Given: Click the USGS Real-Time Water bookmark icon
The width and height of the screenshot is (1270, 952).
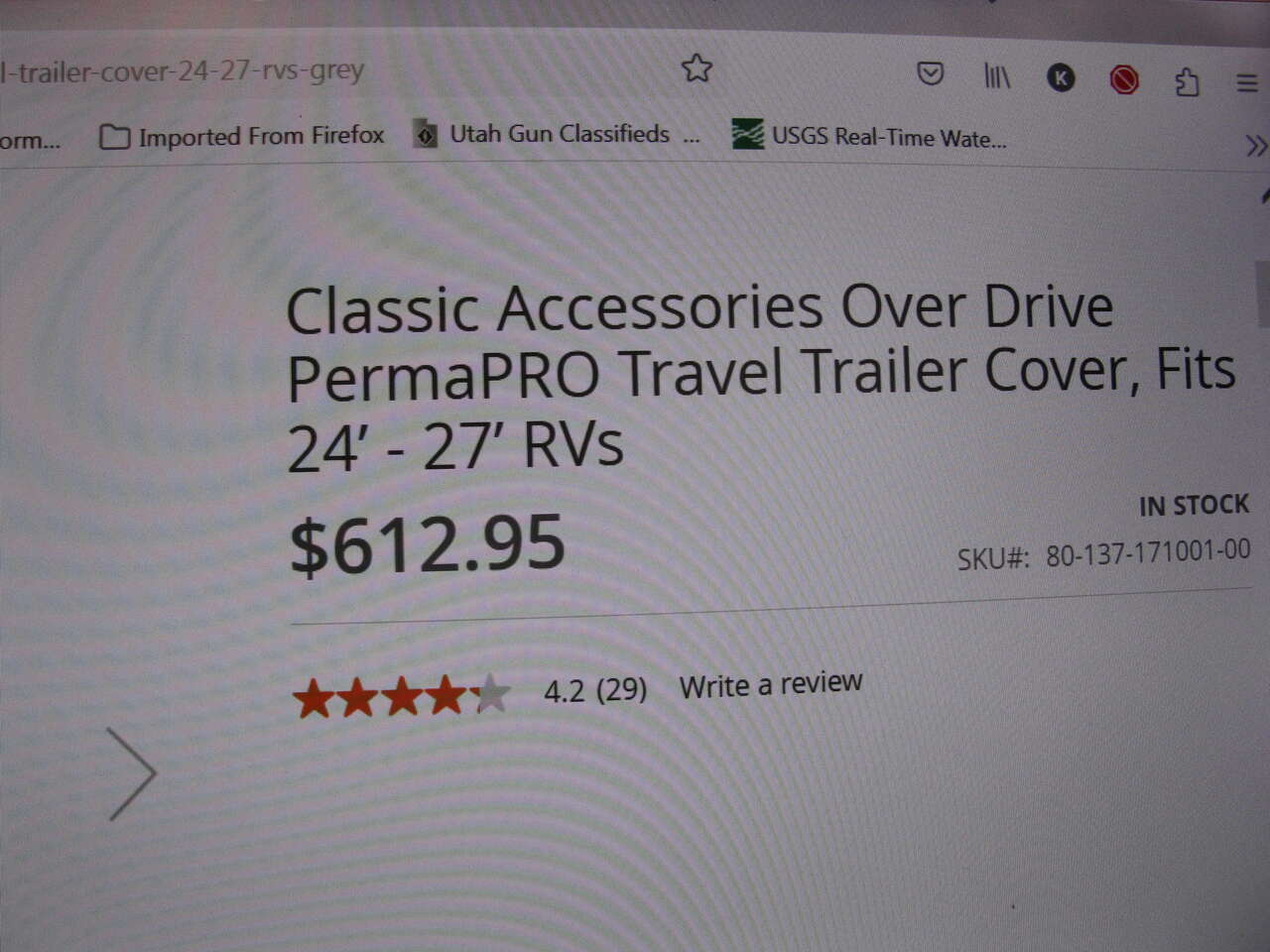Looking at the screenshot, I should (747, 134).
